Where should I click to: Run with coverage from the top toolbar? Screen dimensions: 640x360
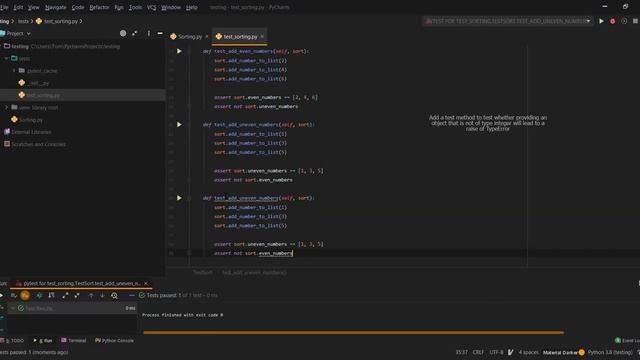pyautogui.click(x=624, y=21)
